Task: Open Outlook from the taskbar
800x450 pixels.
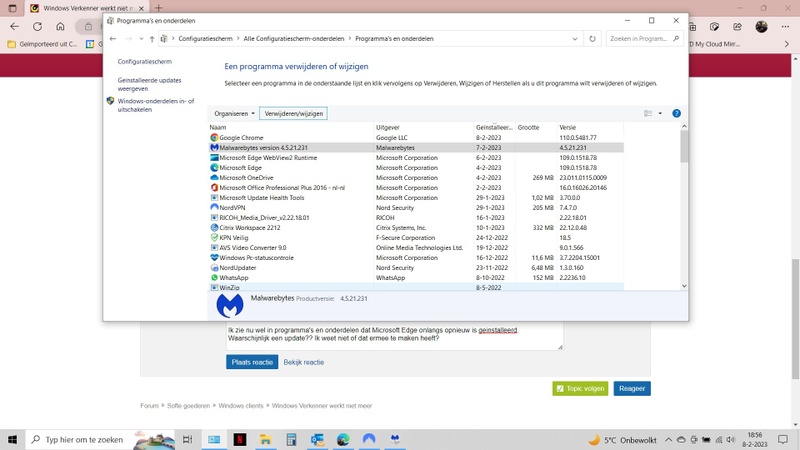Action: pos(317,439)
